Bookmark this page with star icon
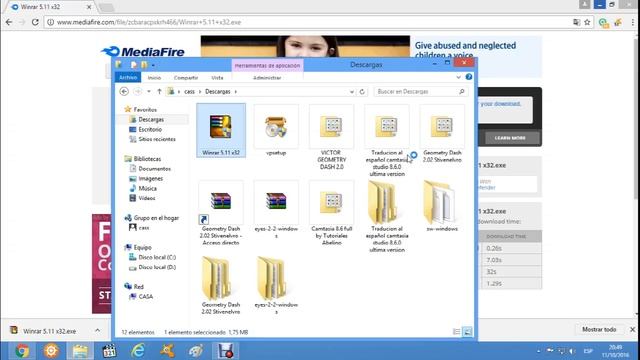 click(x=587, y=22)
